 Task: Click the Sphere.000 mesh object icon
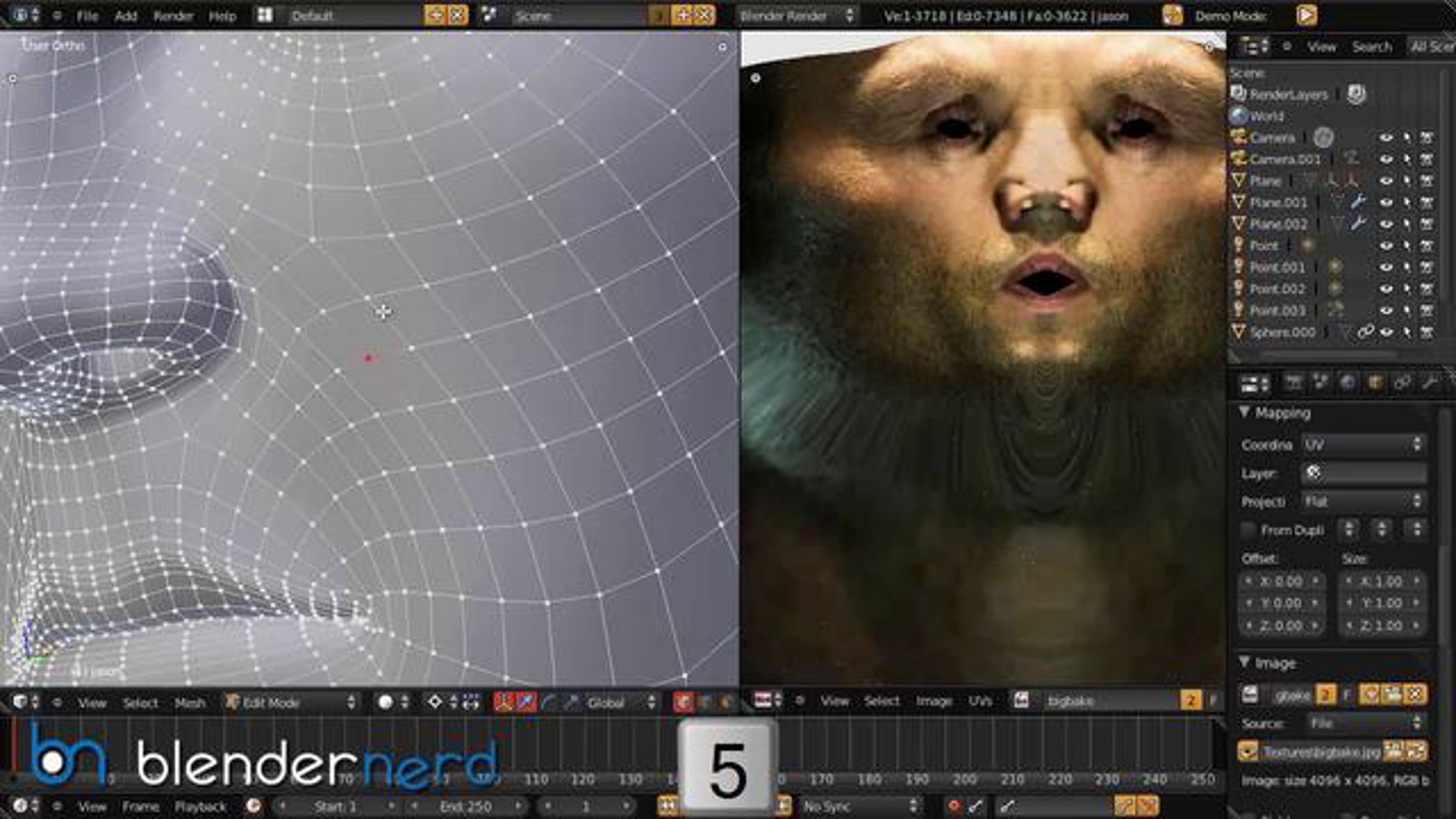click(x=1238, y=332)
